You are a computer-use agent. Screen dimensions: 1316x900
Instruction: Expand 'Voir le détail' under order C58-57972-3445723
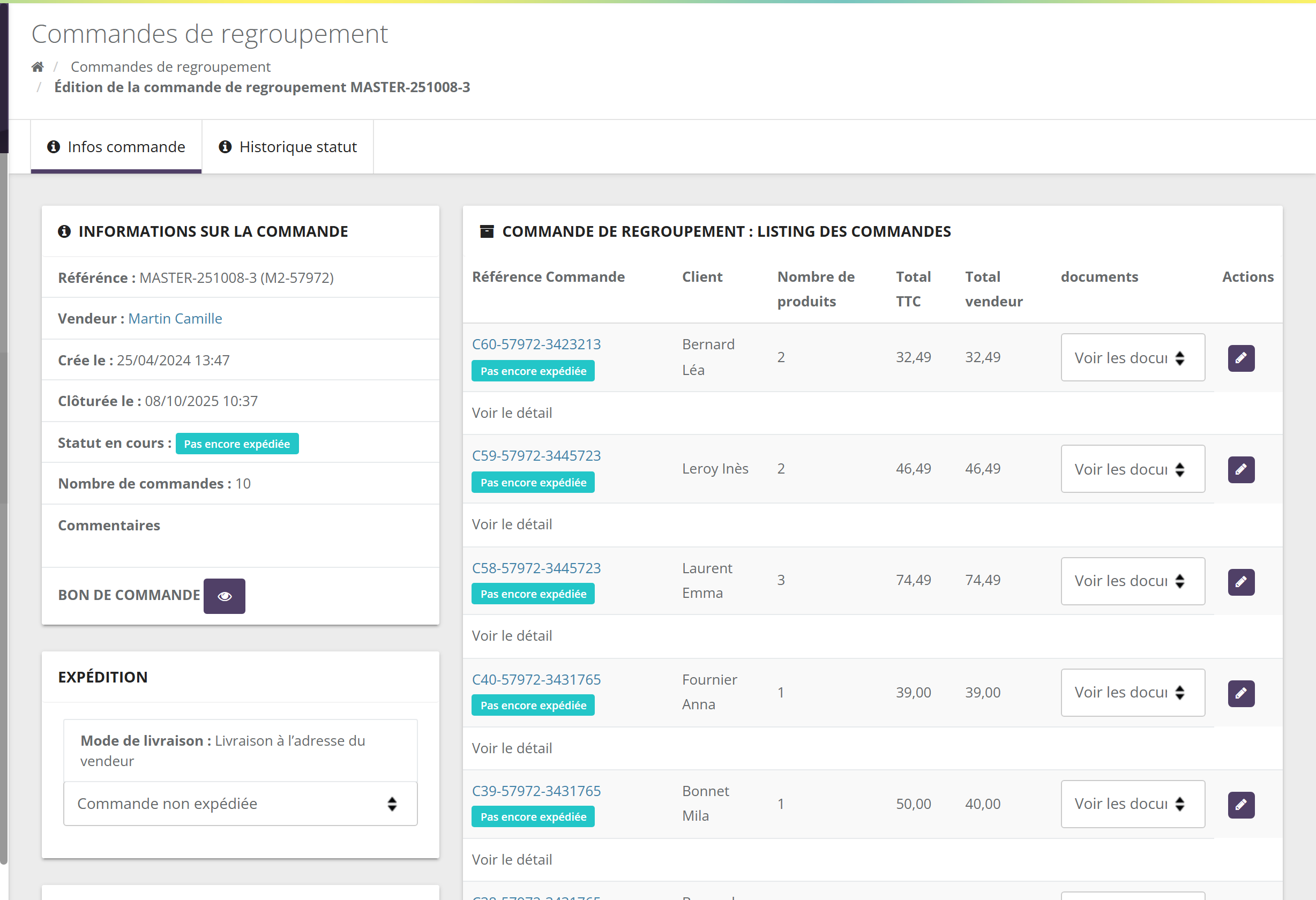point(512,636)
